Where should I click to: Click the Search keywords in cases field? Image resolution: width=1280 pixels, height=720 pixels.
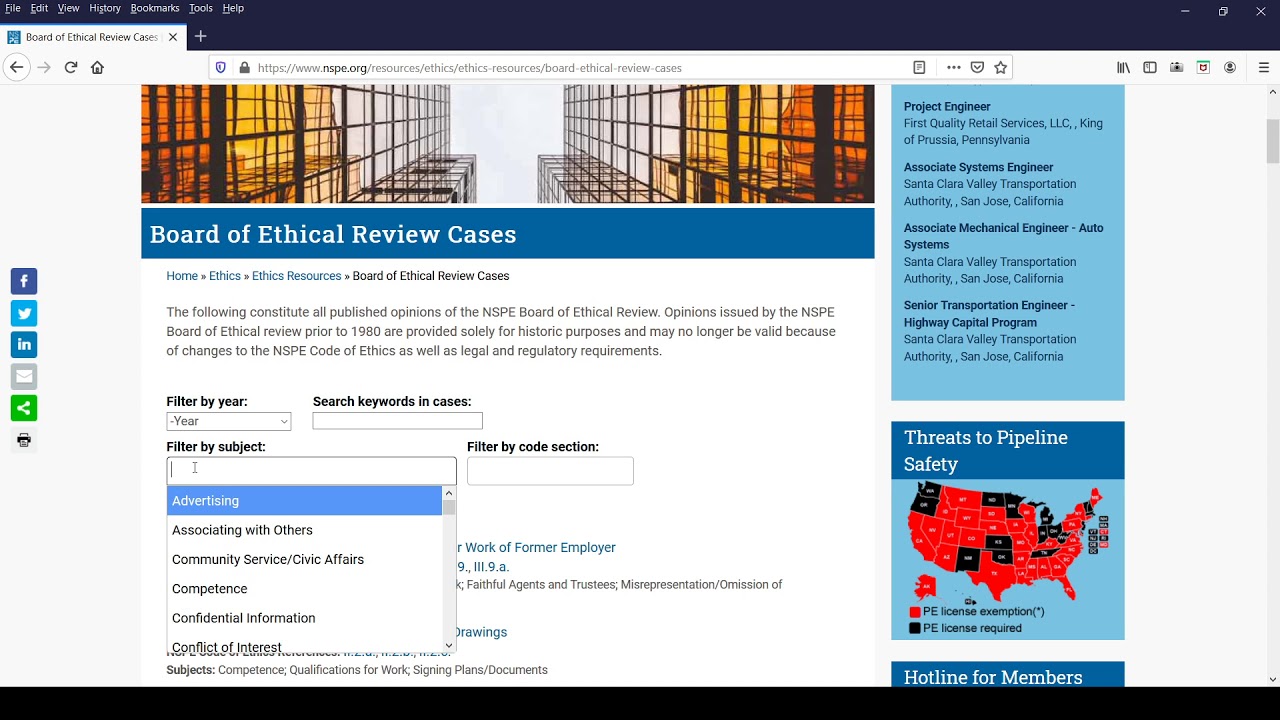coord(397,421)
